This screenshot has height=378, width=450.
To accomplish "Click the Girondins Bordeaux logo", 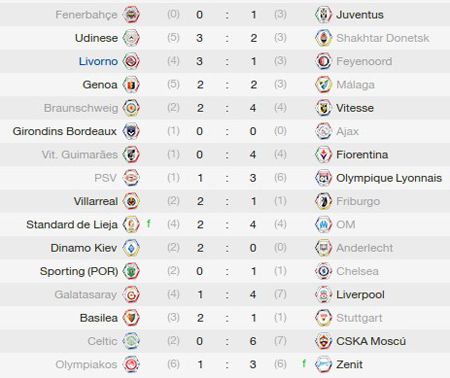I will (131, 131).
